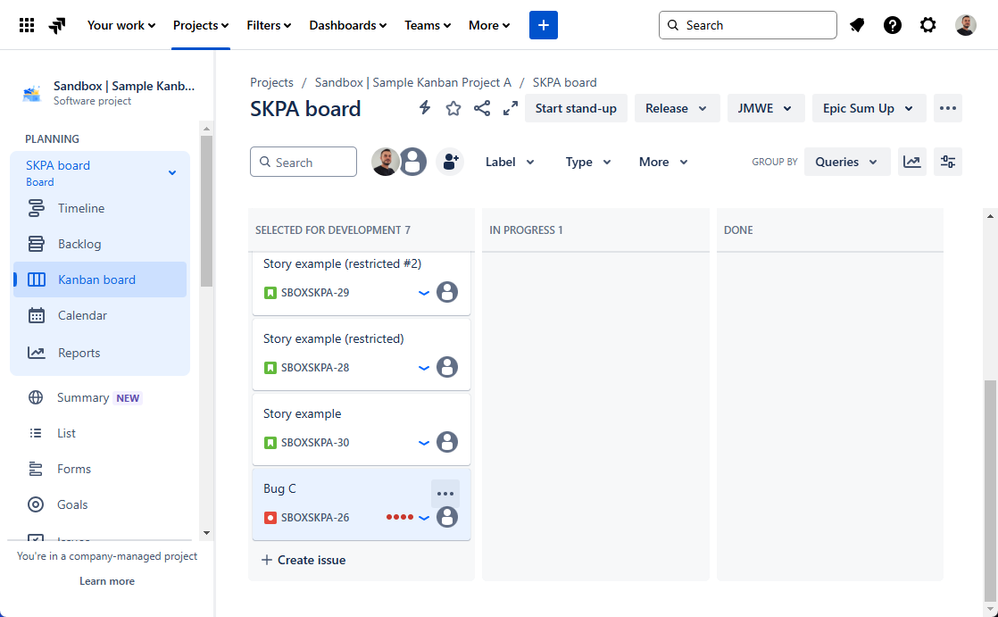Click the sidebar scrollbar down arrow
This screenshot has height=617, width=998.
coord(206,533)
